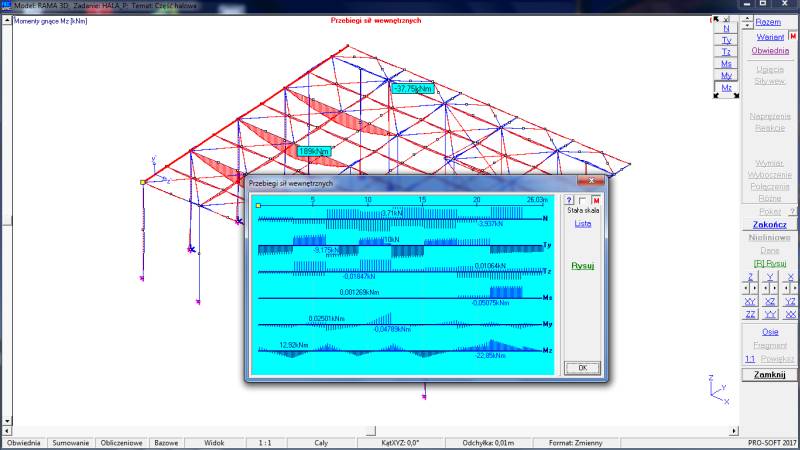Image resolution: width=800 pixels, height=450 pixels.
Task: Switch to XZ plane view
Action: click(770, 301)
